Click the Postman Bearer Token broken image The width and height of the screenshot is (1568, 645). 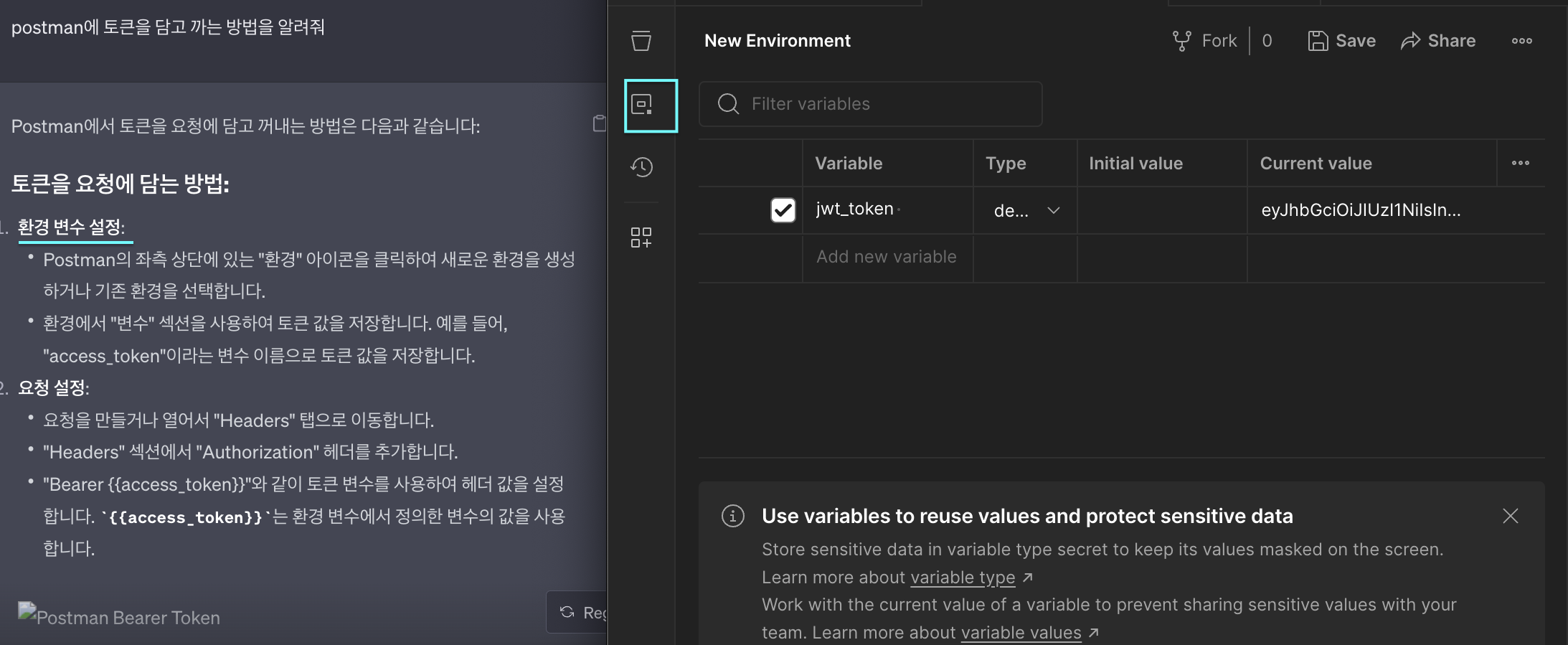(x=119, y=616)
